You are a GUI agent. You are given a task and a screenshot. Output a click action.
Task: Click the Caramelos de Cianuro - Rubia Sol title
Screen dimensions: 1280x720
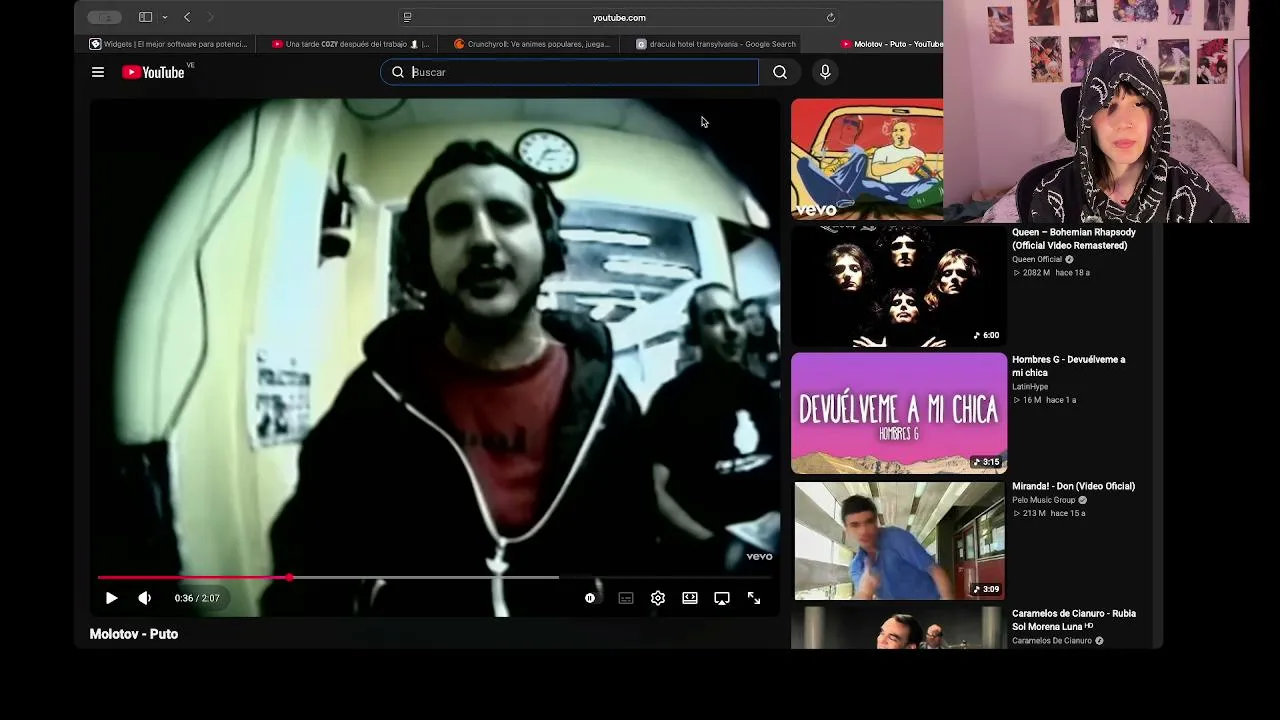click(1074, 620)
